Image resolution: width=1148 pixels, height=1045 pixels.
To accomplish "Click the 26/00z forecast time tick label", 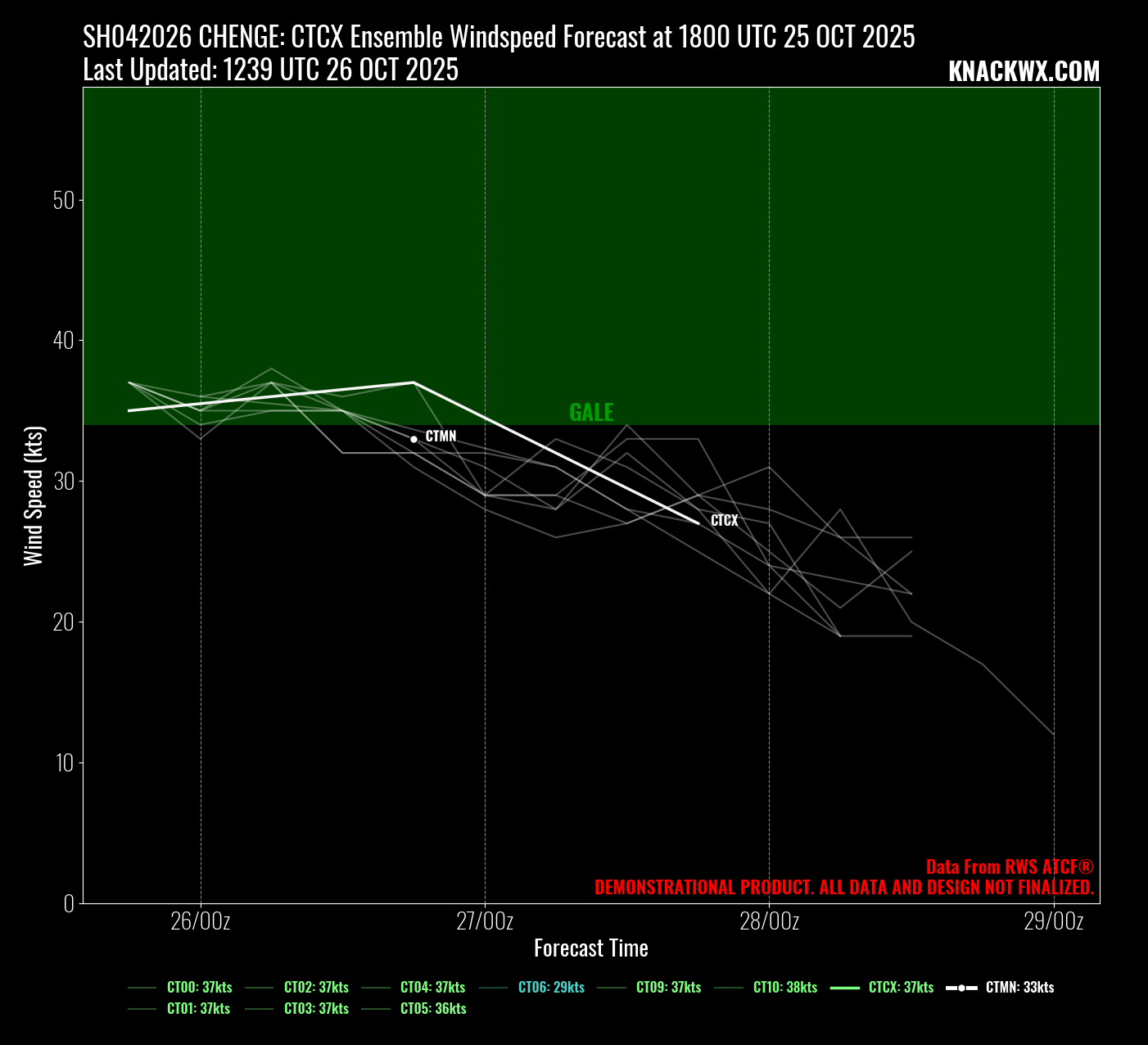I will (x=201, y=921).
